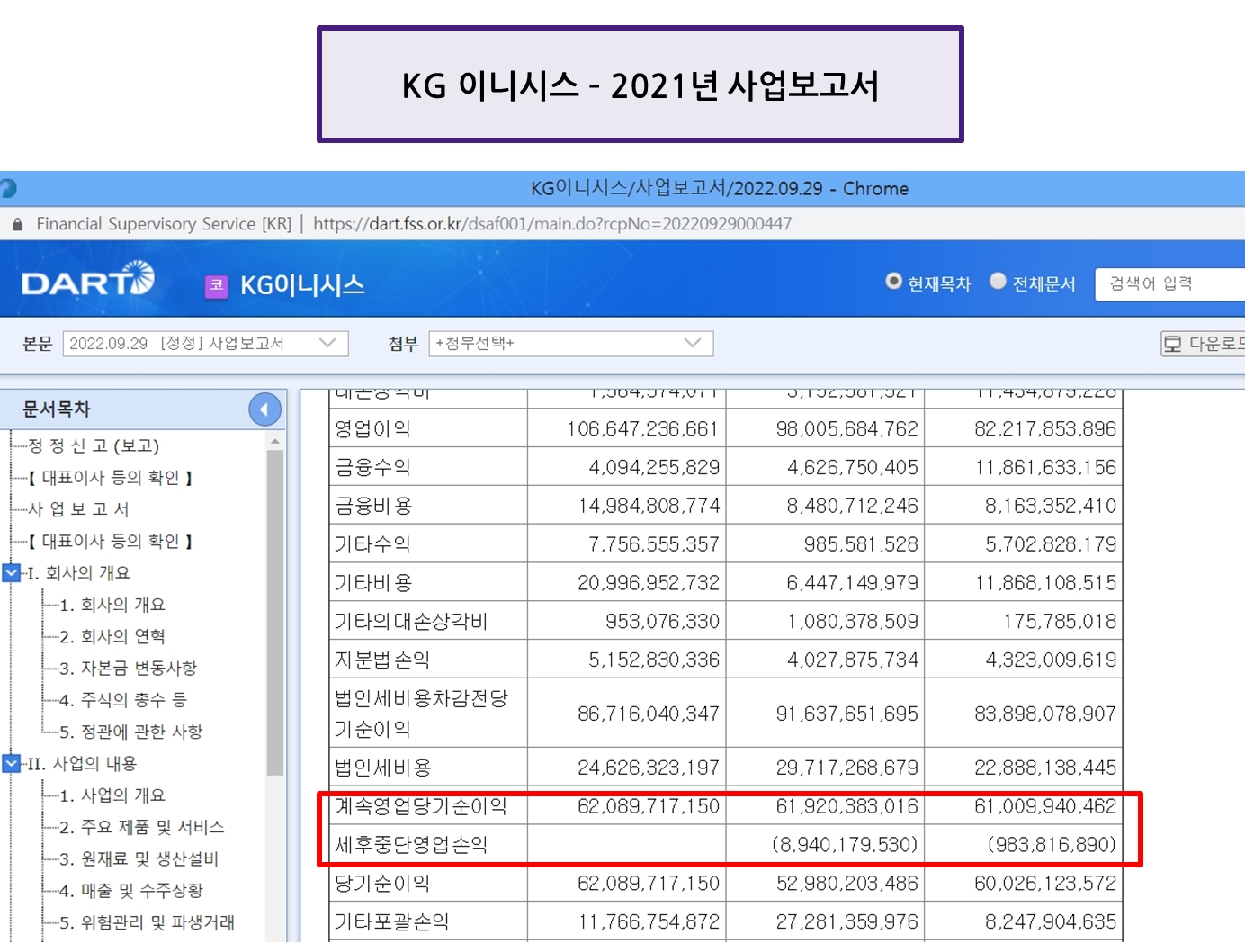Viewport: 1245px width, 952px height.
Task: Open the 첨부선택 attachment dropdown
Action: pos(571,344)
